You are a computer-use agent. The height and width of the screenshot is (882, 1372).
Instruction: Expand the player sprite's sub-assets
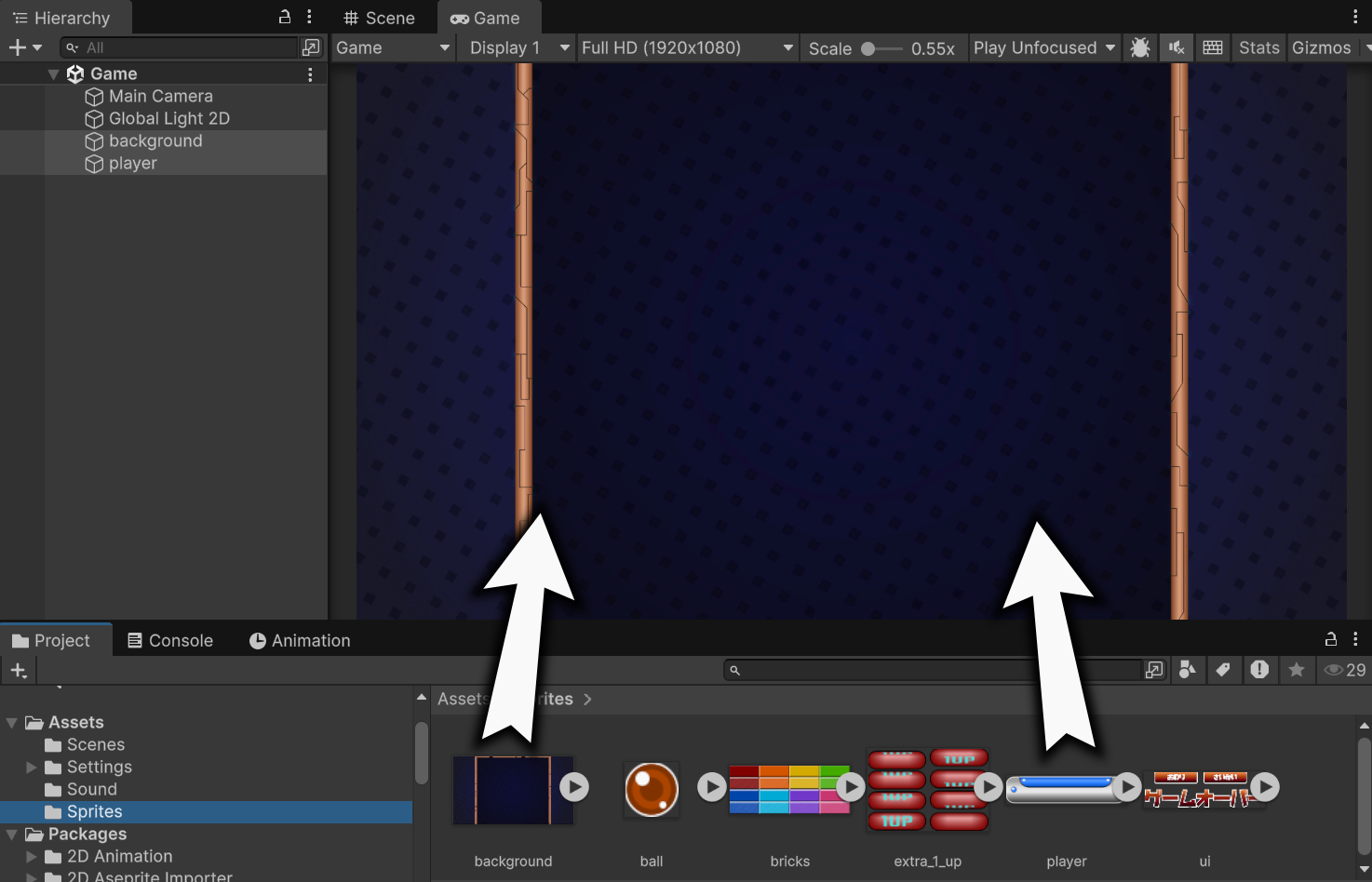(1127, 787)
